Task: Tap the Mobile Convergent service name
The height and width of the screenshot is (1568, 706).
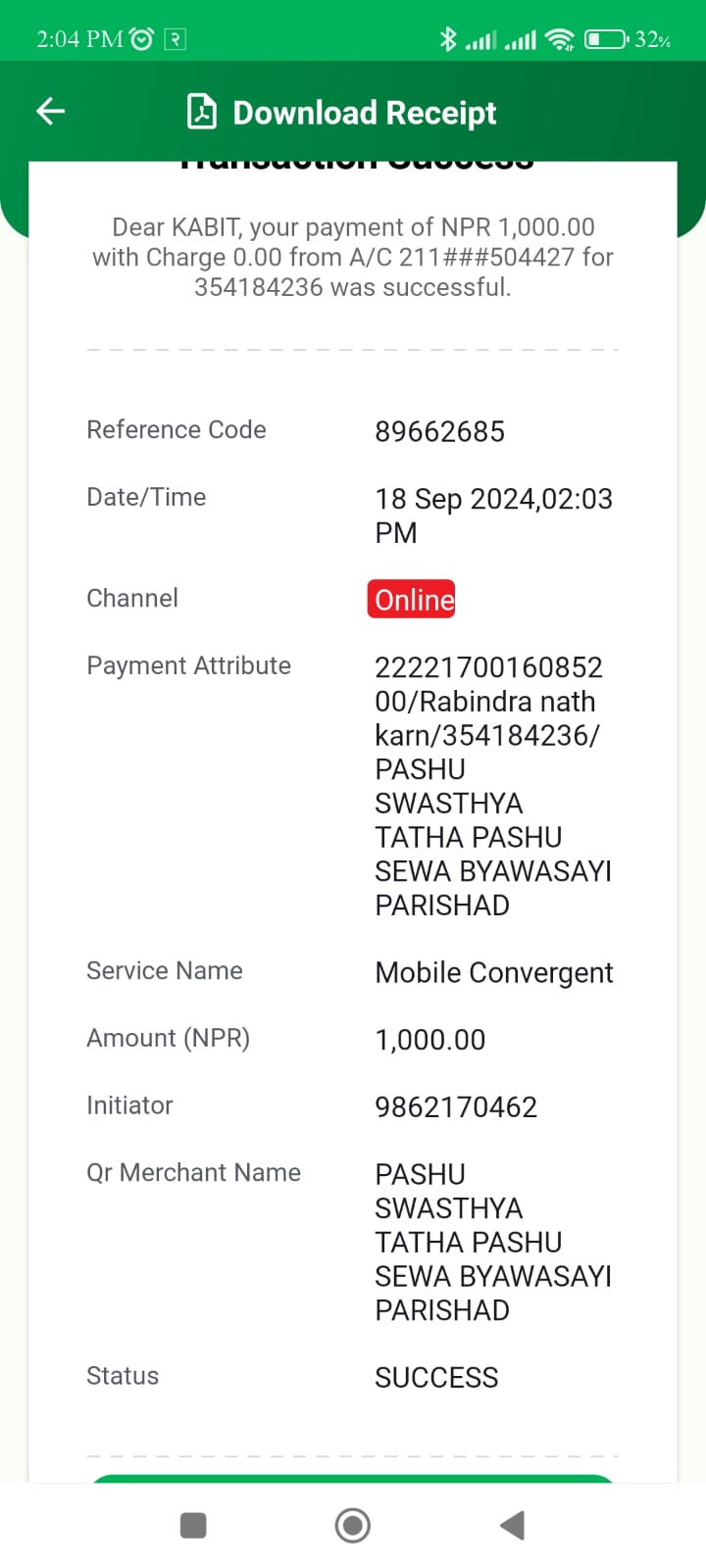Action: click(x=494, y=973)
